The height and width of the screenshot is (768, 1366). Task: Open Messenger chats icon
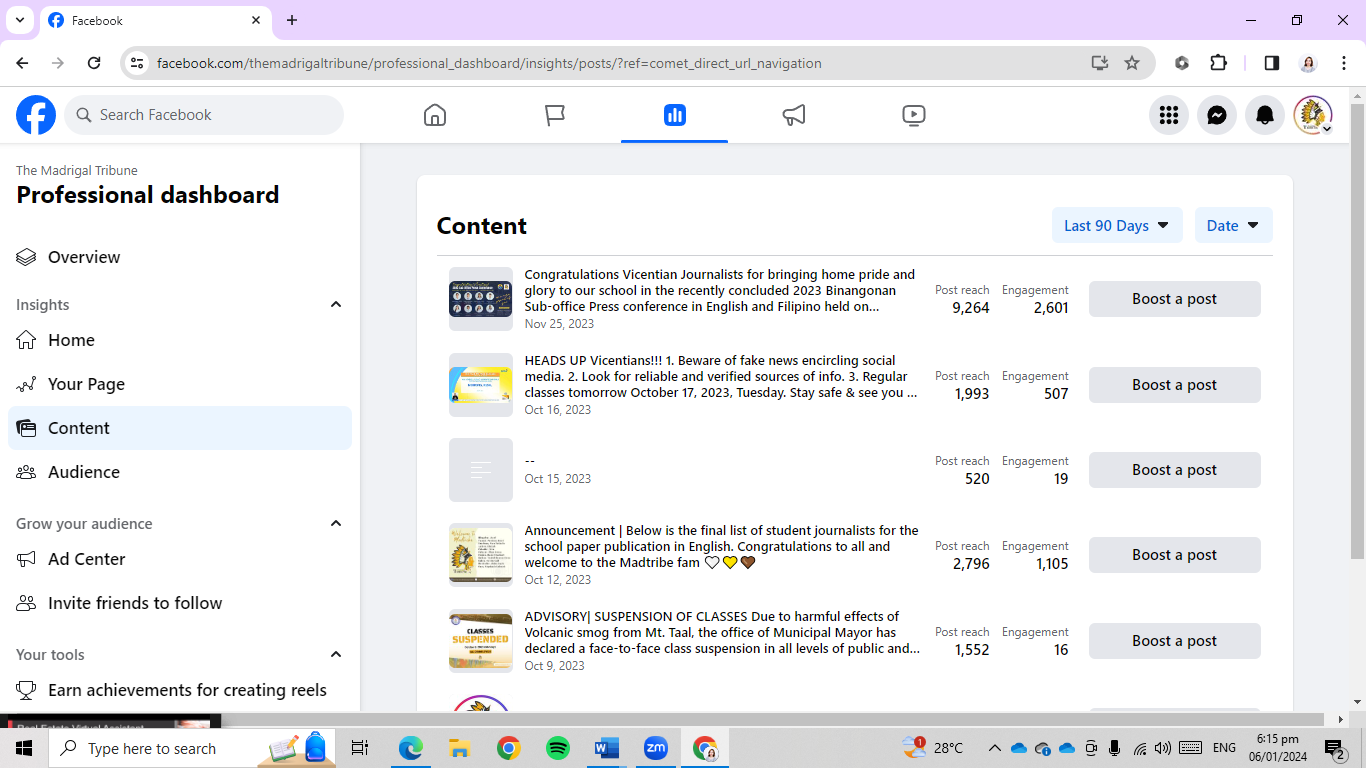[1217, 115]
